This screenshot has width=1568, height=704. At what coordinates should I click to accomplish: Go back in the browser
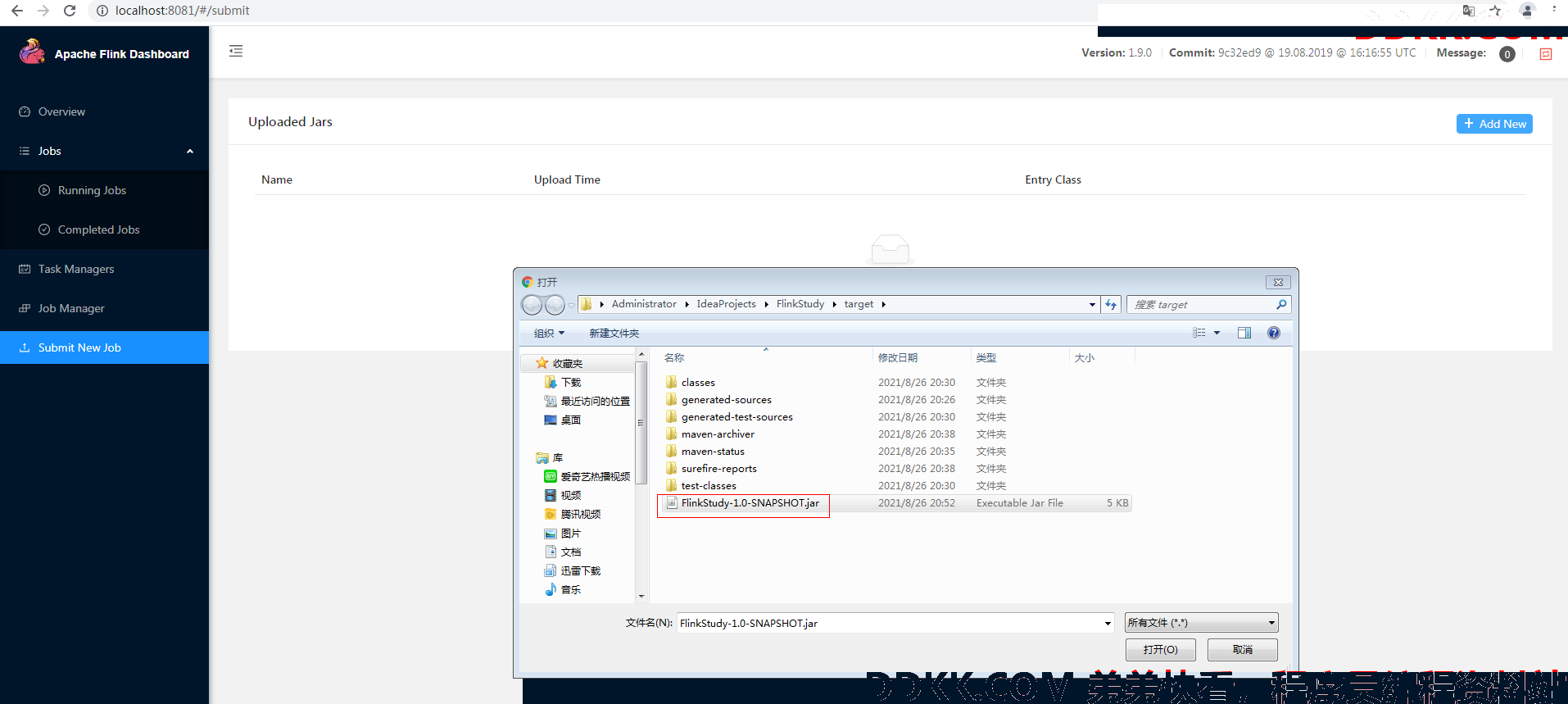pos(17,11)
